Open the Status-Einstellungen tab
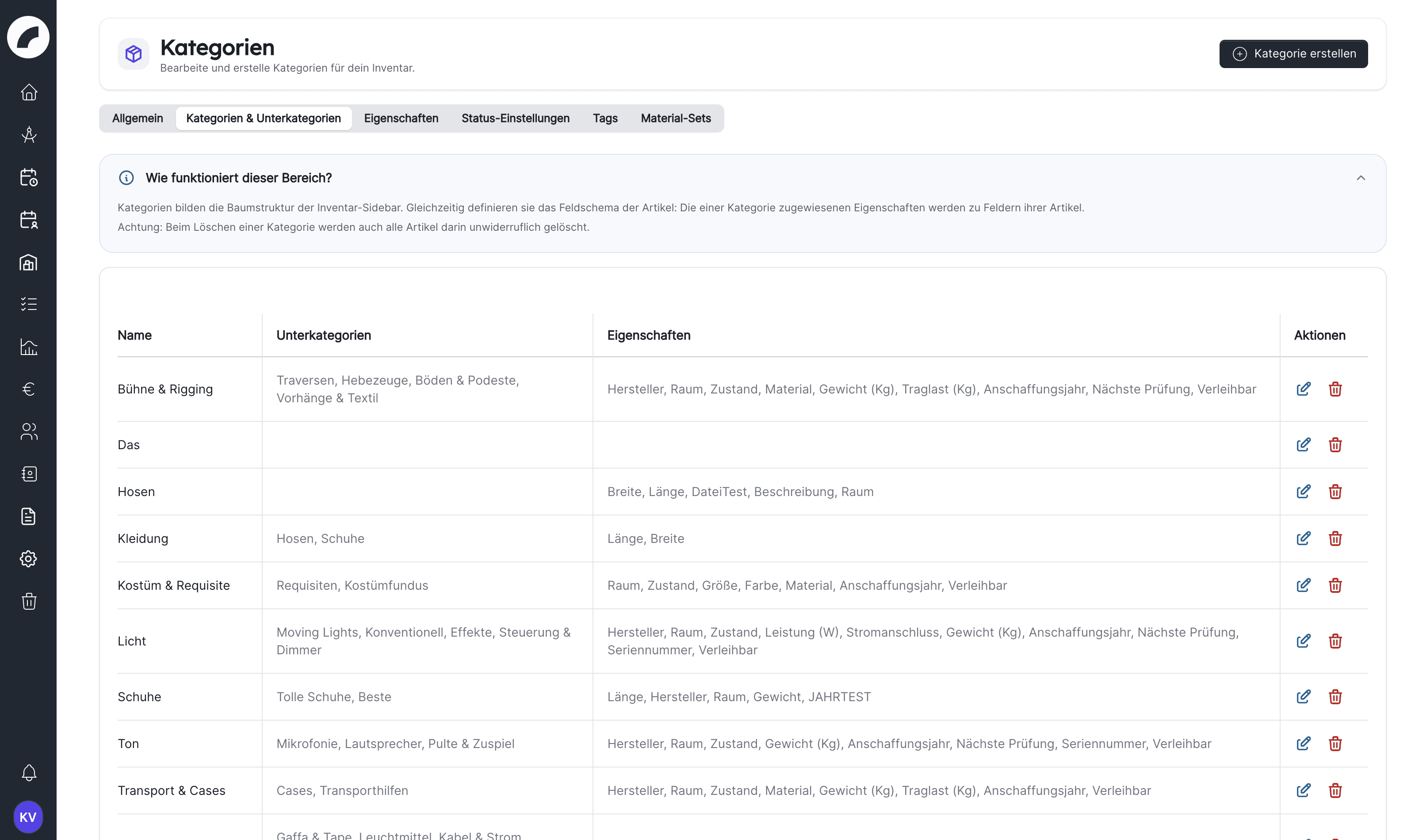The width and height of the screenshot is (1415, 840). coord(515,118)
